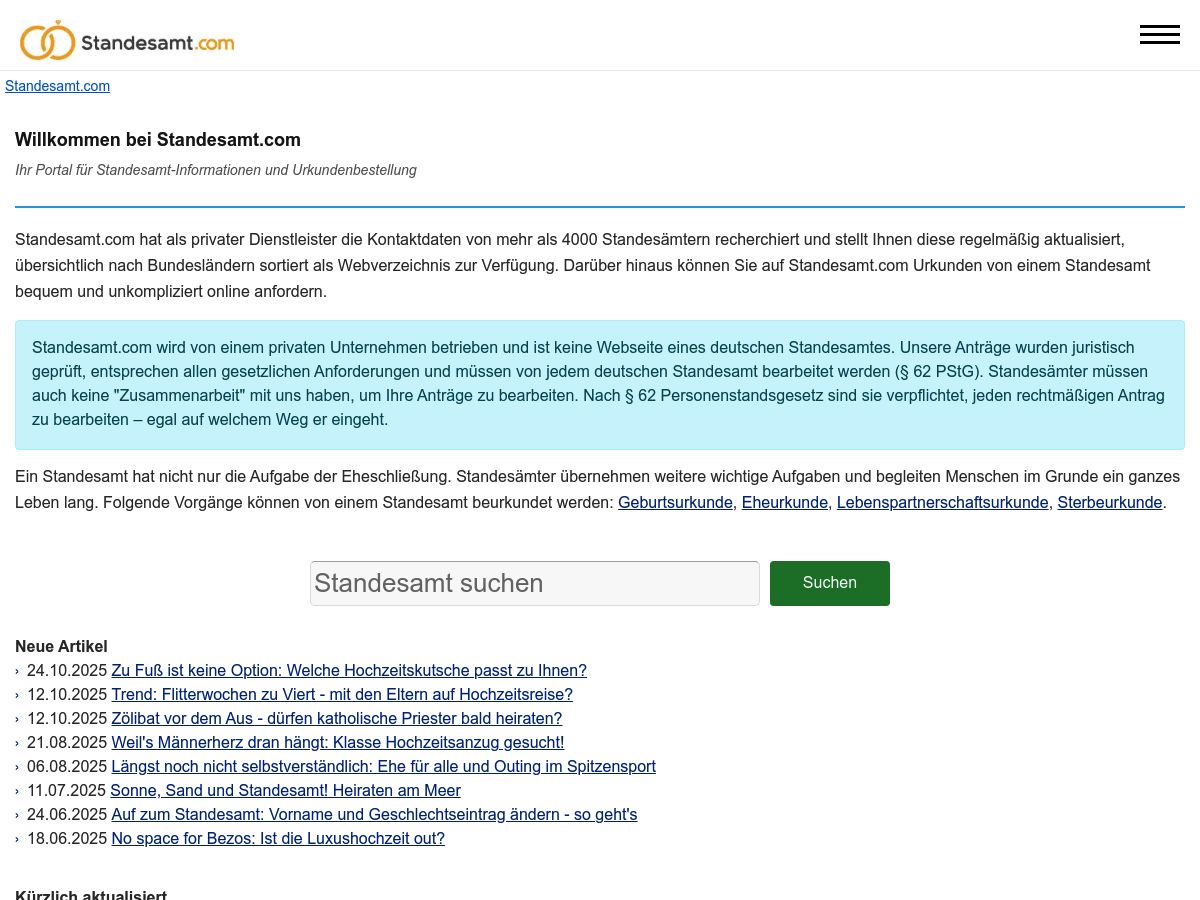The width and height of the screenshot is (1200, 900).
Task: Open article No space for Bezos
Action: click(x=278, y=838)
